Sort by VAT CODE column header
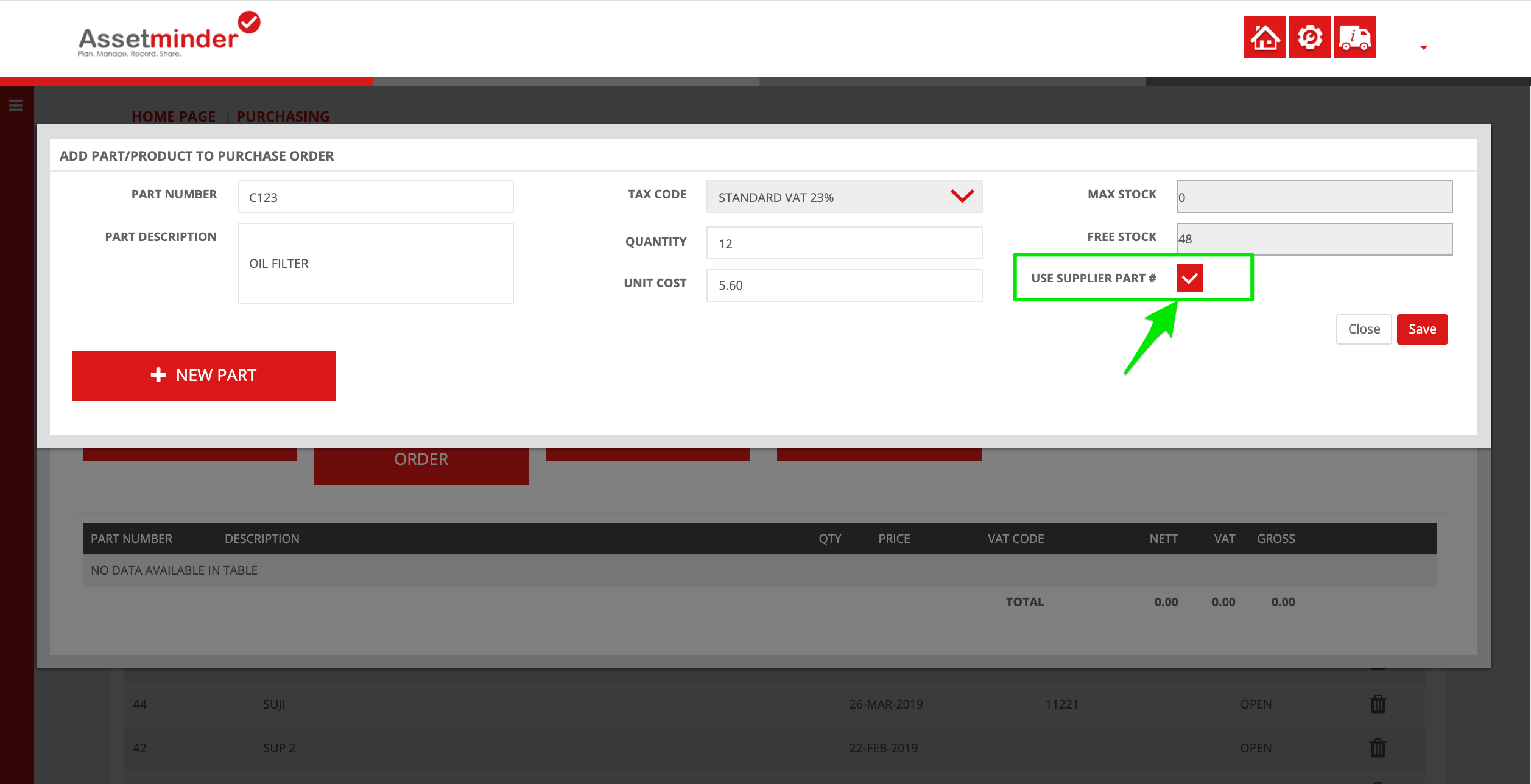Viewport: 1531px width, 784px height. pos(1016,539)
